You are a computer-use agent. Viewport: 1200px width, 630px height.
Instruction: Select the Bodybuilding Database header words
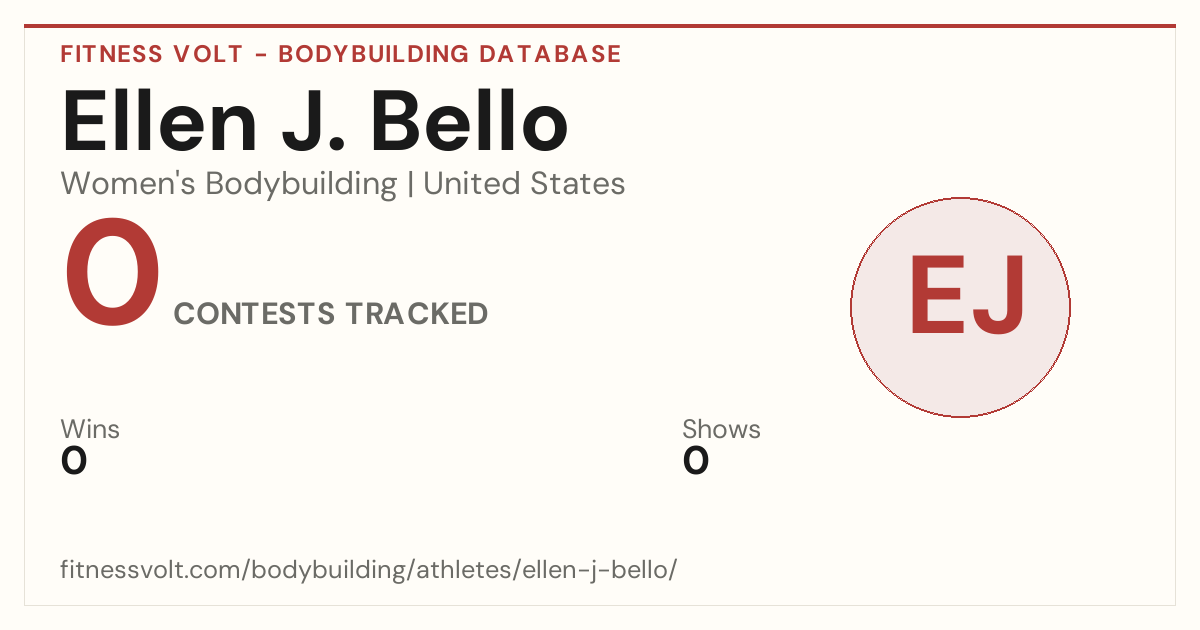coord(450,54)
